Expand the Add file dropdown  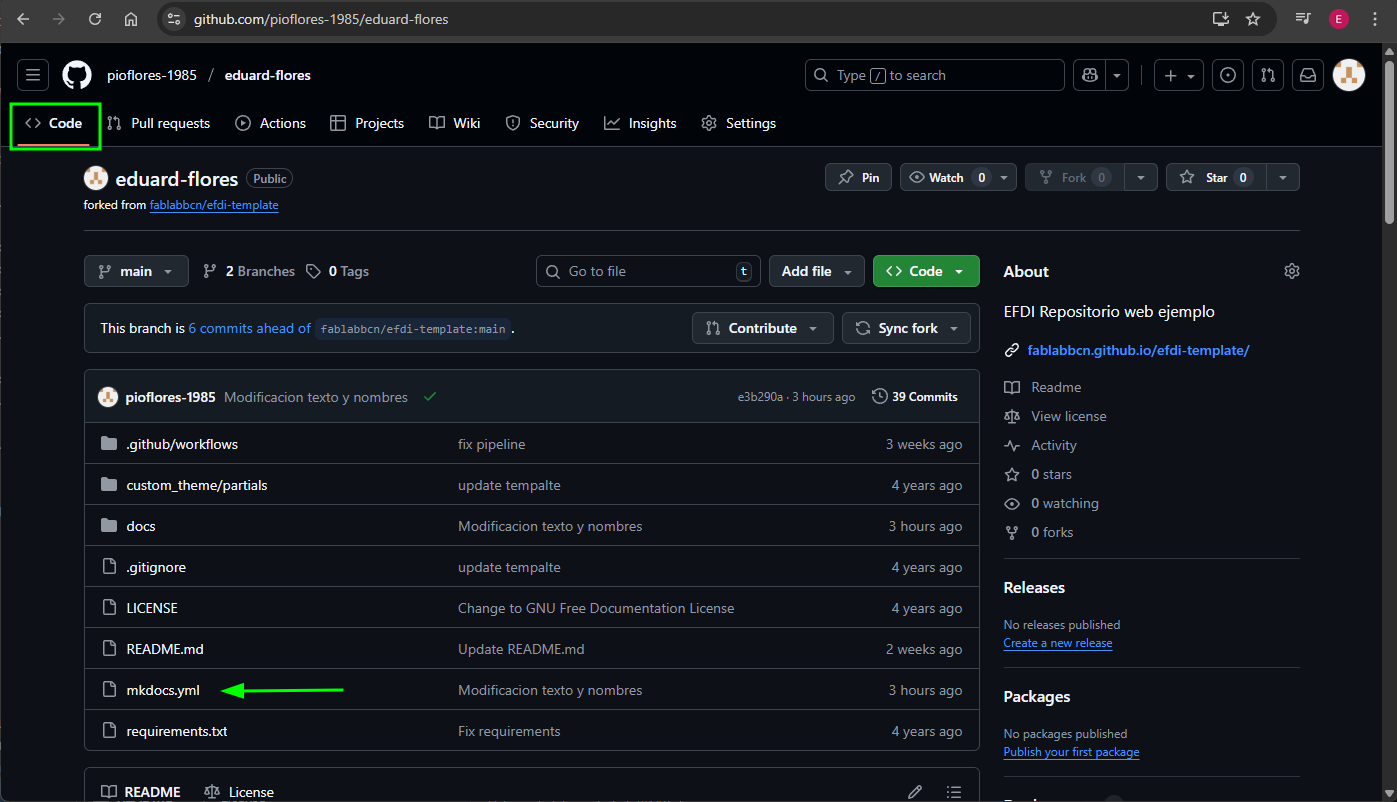pos(816,271)
